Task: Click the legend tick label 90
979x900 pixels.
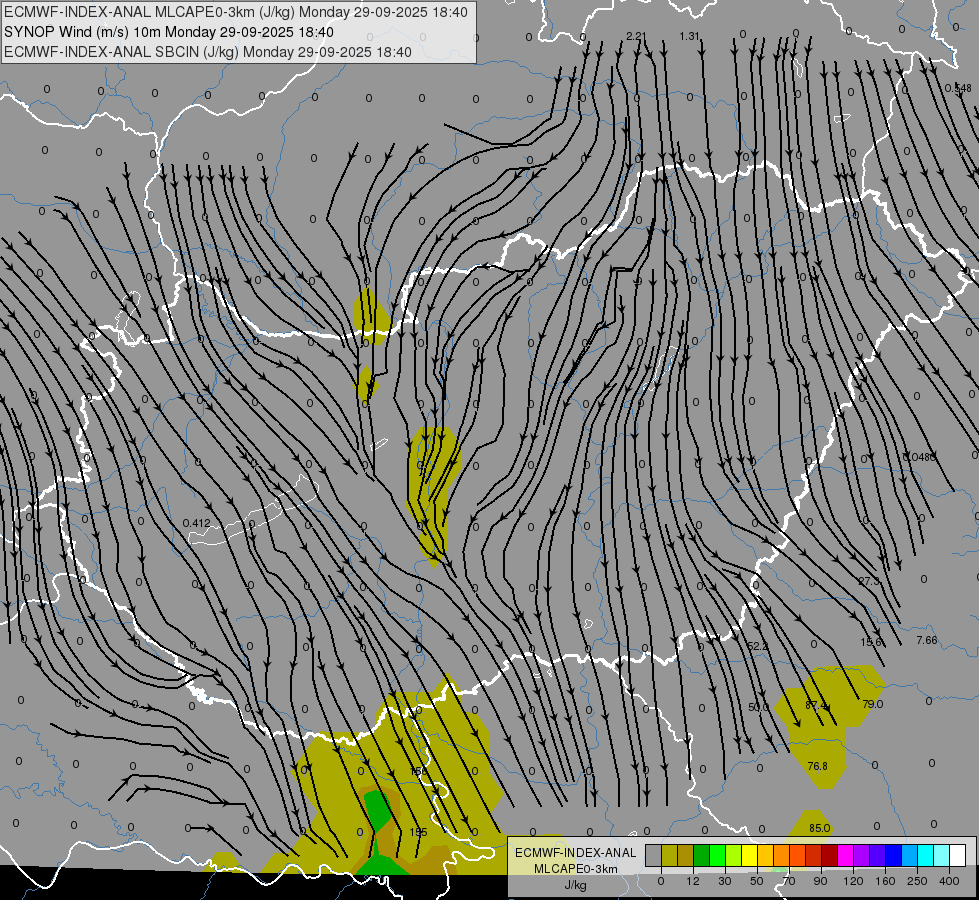Action: coord(820,881)
